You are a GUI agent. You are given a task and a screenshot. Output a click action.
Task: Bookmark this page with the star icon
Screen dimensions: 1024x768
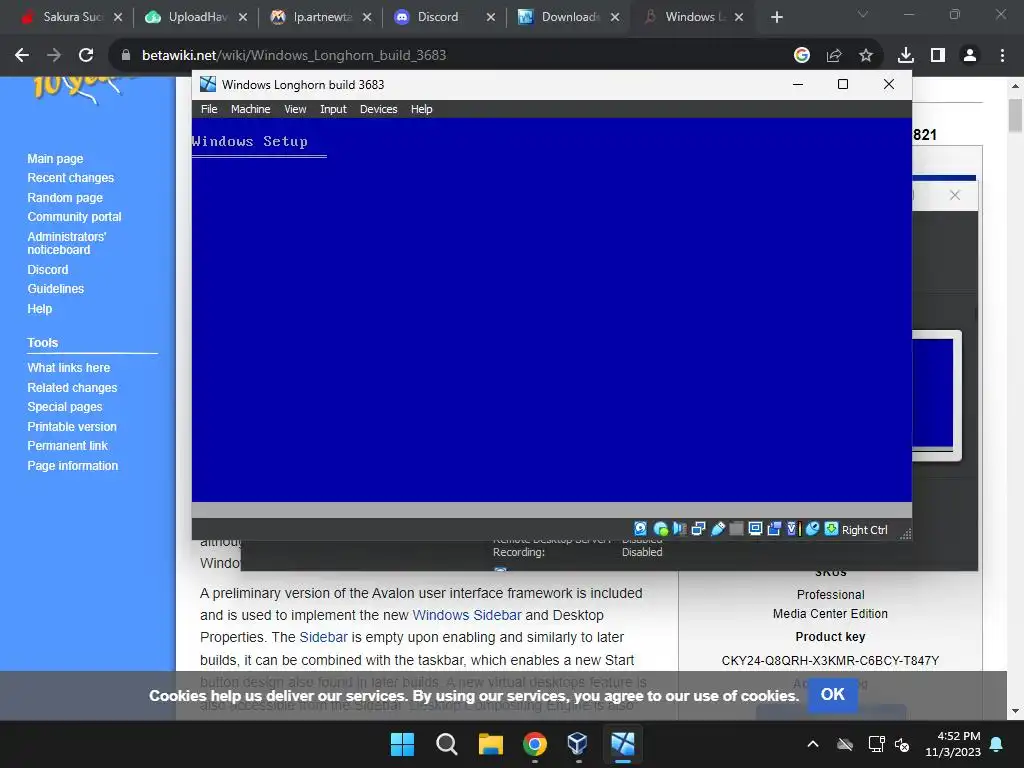click(x=865, y=56)
